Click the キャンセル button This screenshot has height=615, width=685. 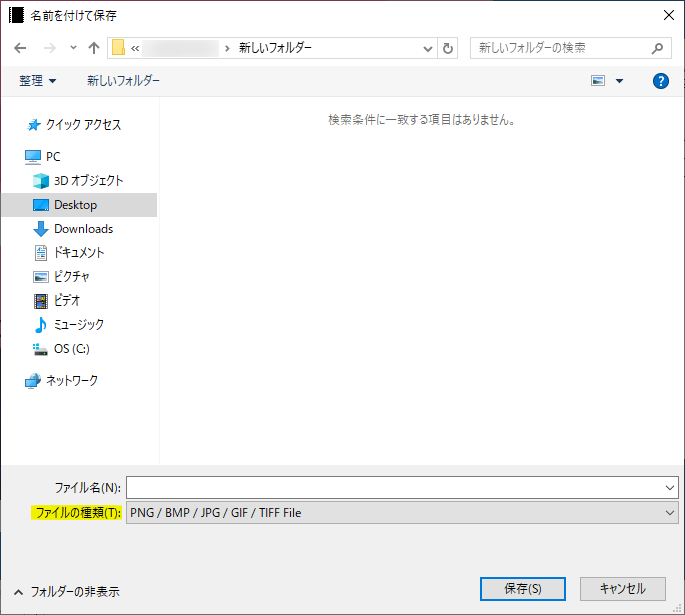621,588
